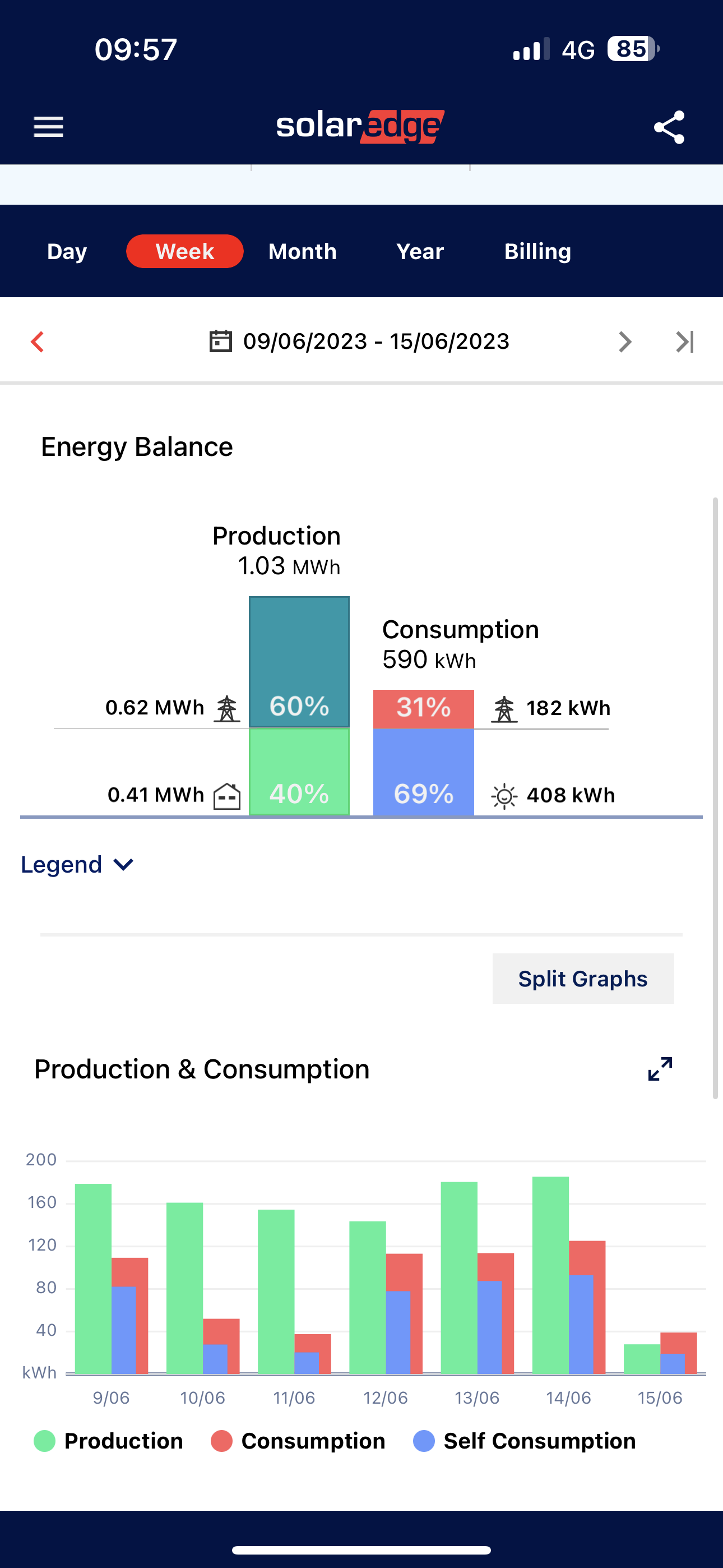Toggle Consumption series in chart legend
The width and height of the screenshot is (723, 1568).
[298, 1441]
